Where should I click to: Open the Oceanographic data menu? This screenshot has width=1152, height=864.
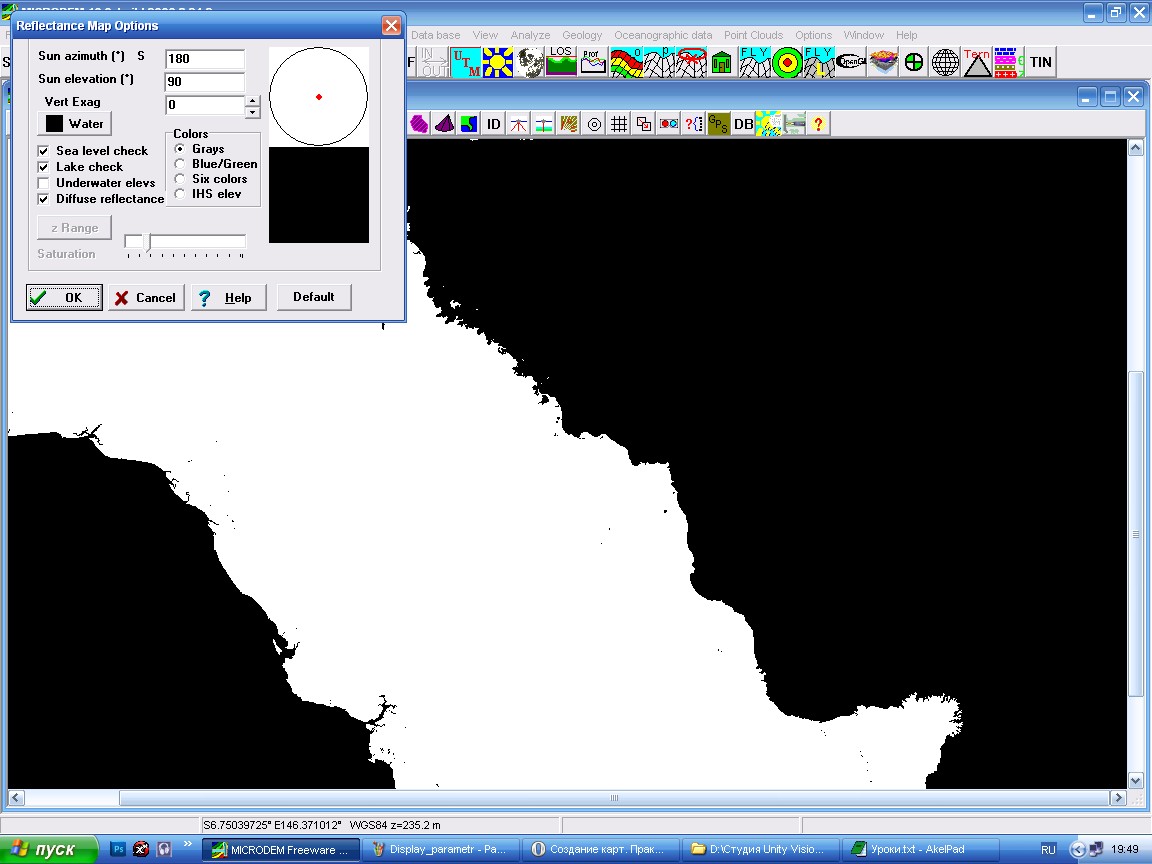[663, 35]
